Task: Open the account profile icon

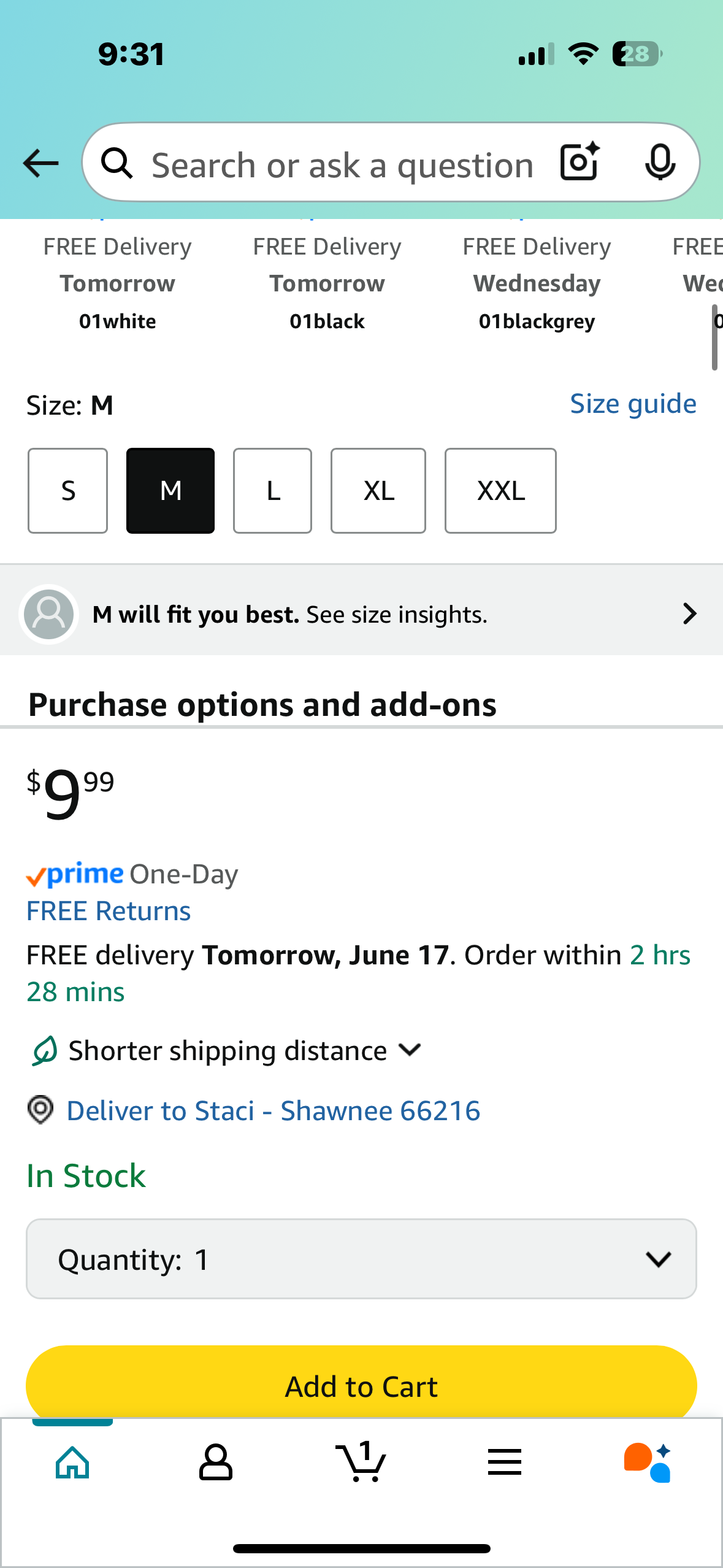Action: (216, 1462)
